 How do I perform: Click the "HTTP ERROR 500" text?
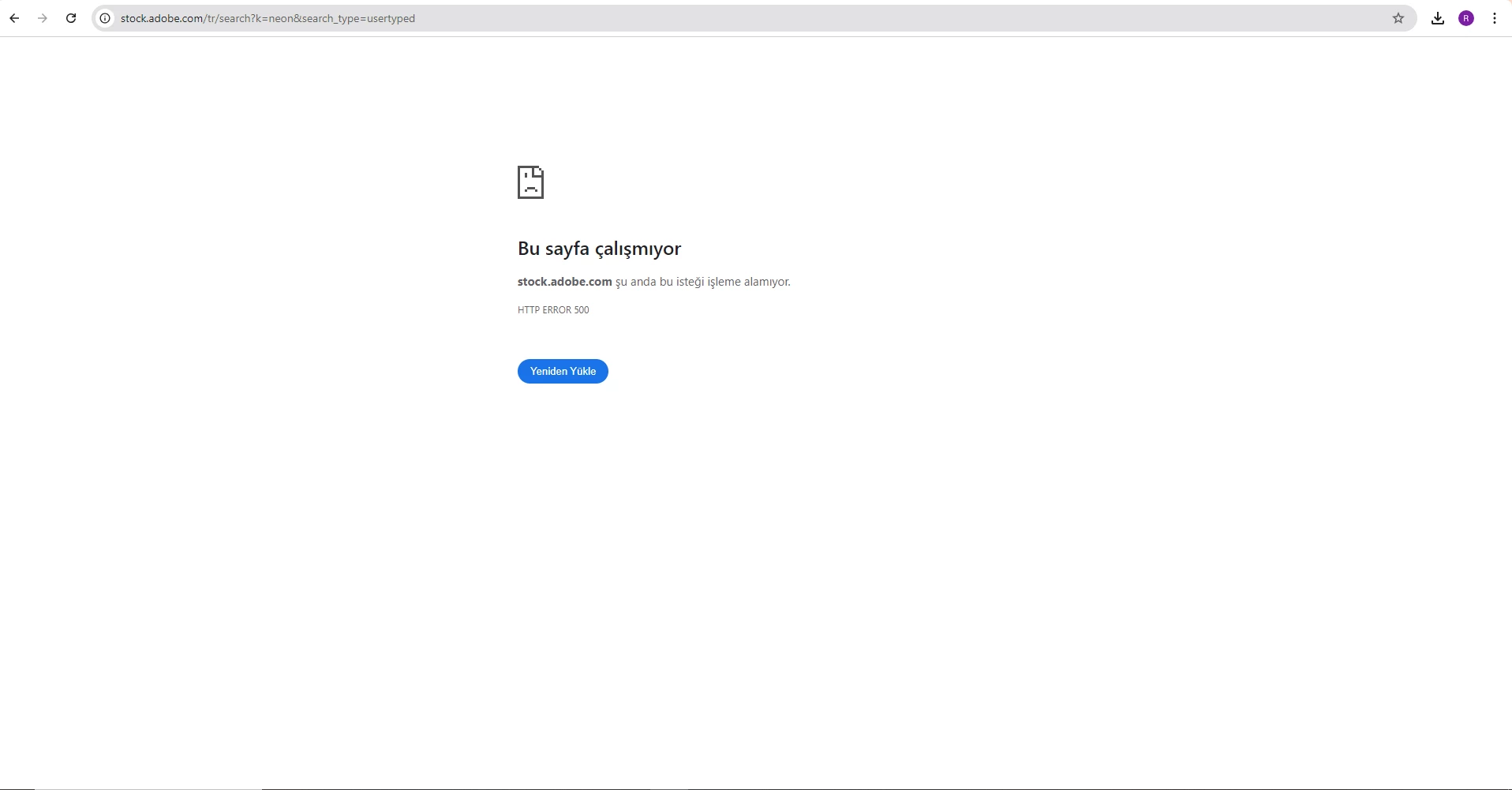click(553, 310)
